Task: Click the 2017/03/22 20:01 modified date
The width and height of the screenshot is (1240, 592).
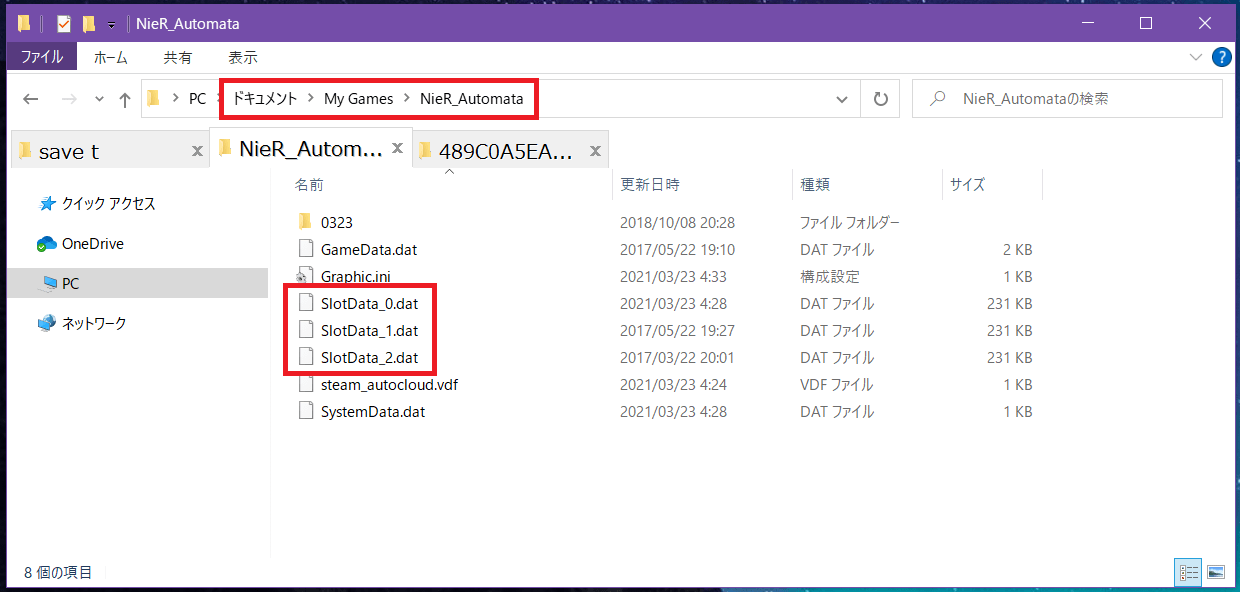Action: pos(677,357)
